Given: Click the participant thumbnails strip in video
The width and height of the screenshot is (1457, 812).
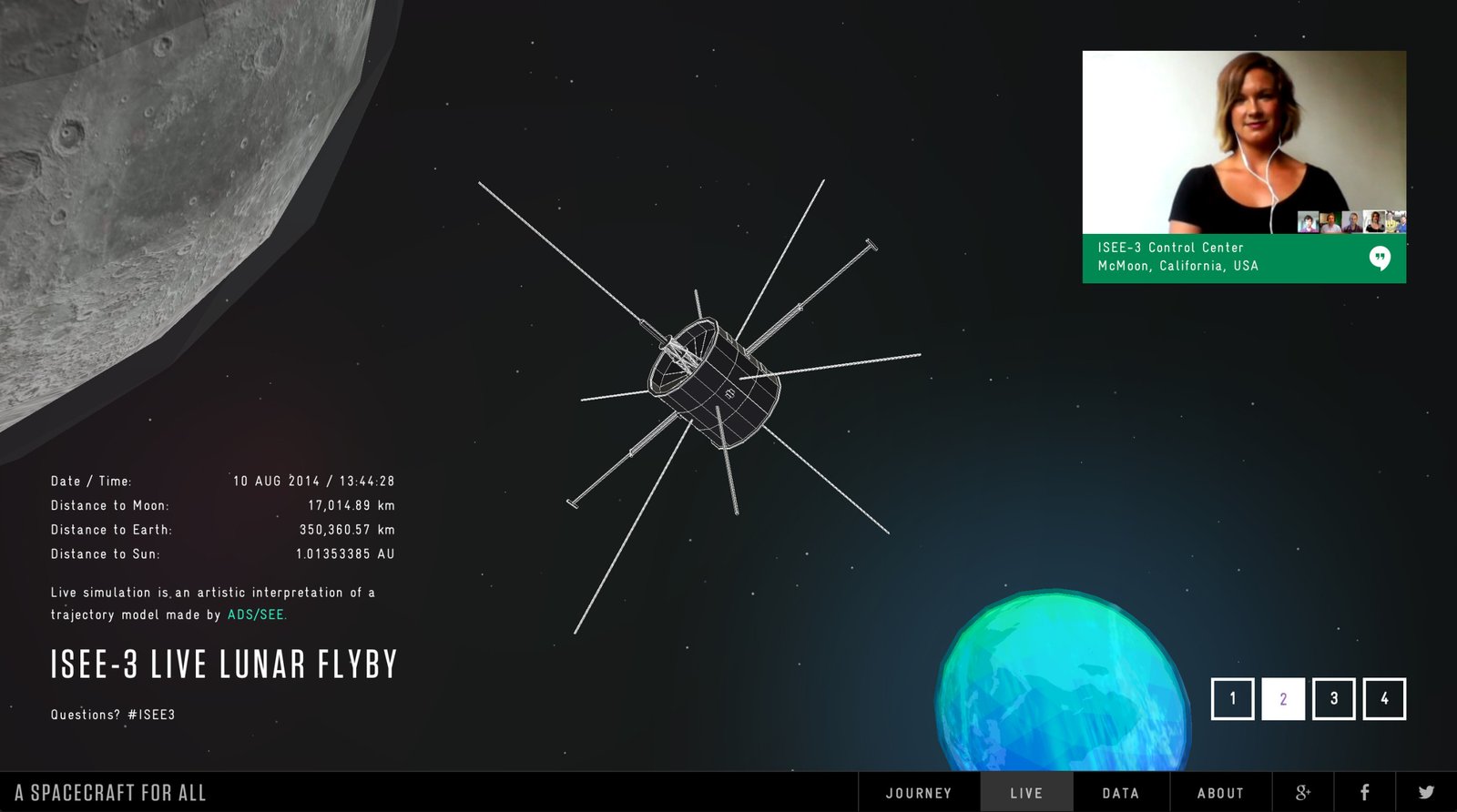Looking at the screenshot, I should pyautogui.click(x=1351, y=222).
